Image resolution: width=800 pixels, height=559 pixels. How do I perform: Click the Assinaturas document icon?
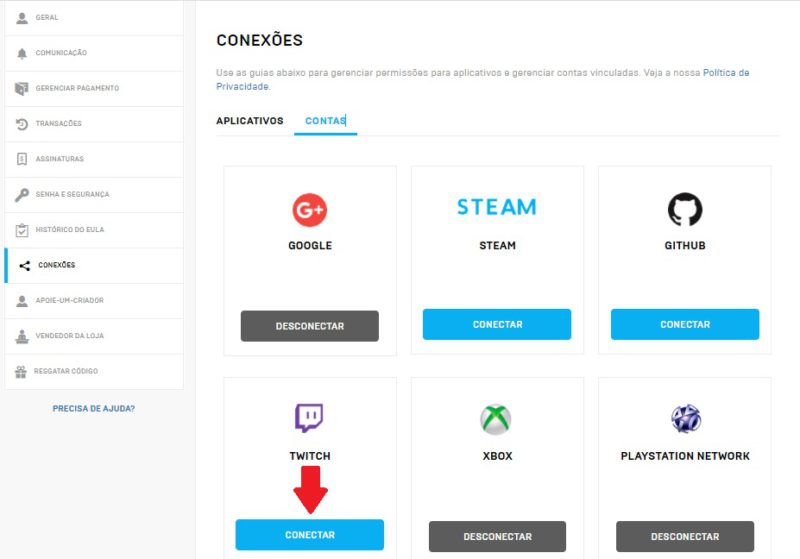coord(22,159)
